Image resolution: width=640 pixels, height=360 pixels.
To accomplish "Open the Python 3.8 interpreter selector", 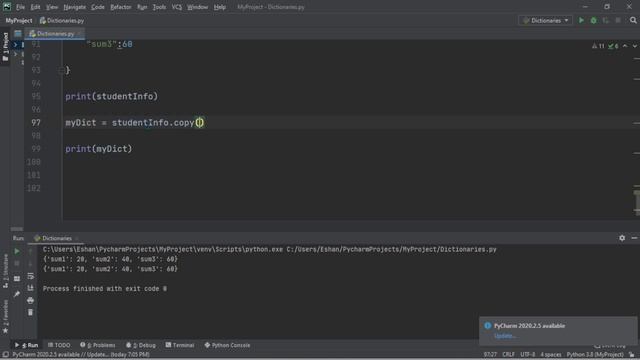I will 595,355.
